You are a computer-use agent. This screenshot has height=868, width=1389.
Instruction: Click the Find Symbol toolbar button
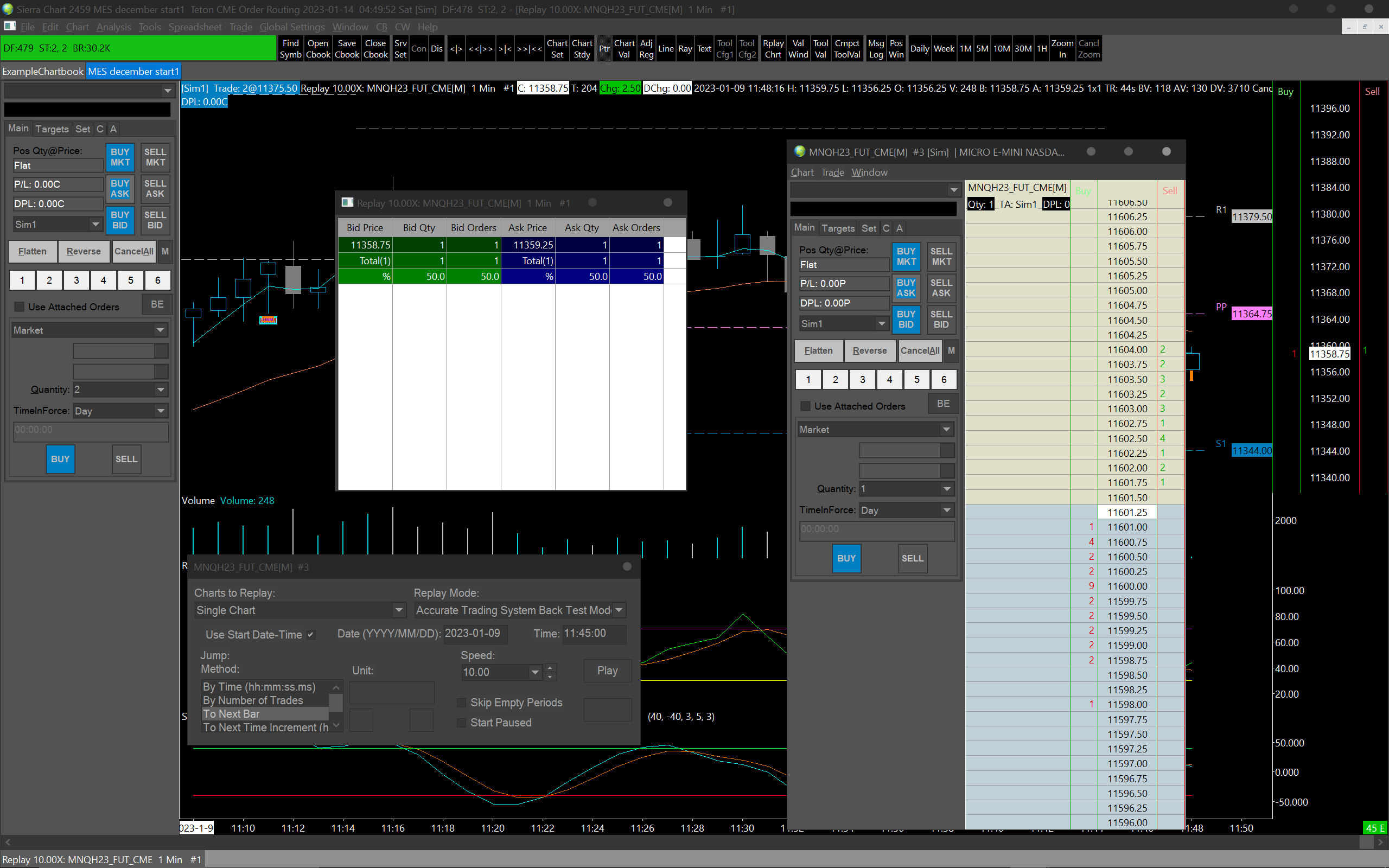(x=290, y=49)
